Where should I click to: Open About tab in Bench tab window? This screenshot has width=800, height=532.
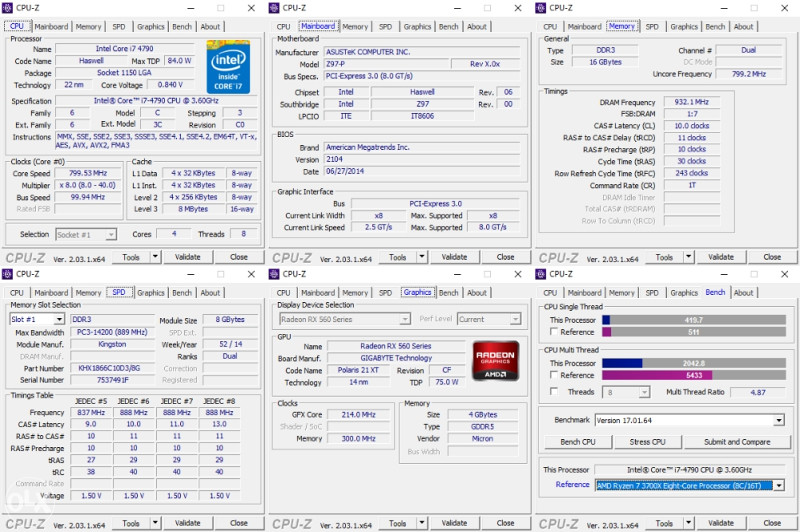click(743, 293)
